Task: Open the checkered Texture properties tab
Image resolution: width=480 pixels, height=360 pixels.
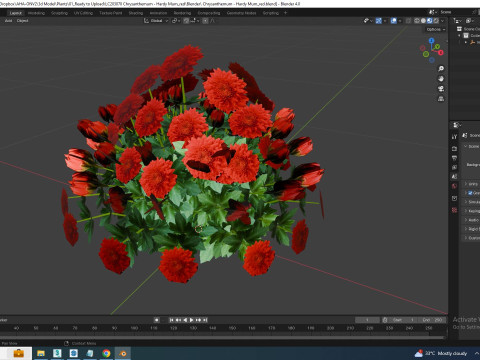Action: [x=454, y=210]
